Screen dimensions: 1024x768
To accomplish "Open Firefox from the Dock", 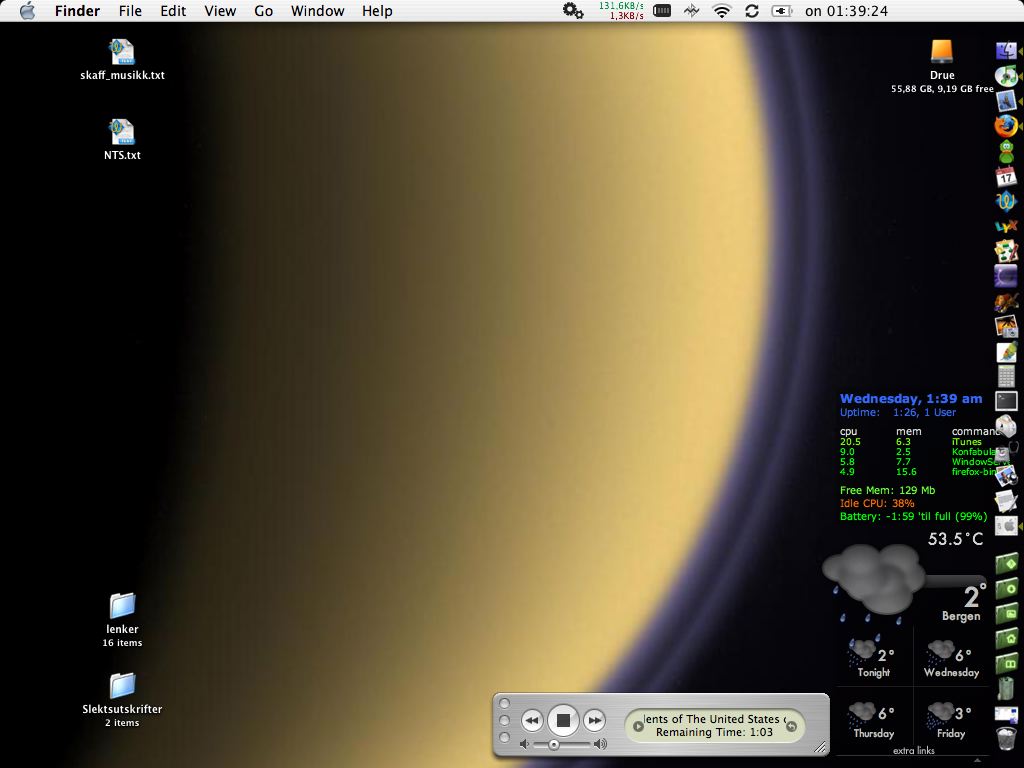I will 1006,126.
